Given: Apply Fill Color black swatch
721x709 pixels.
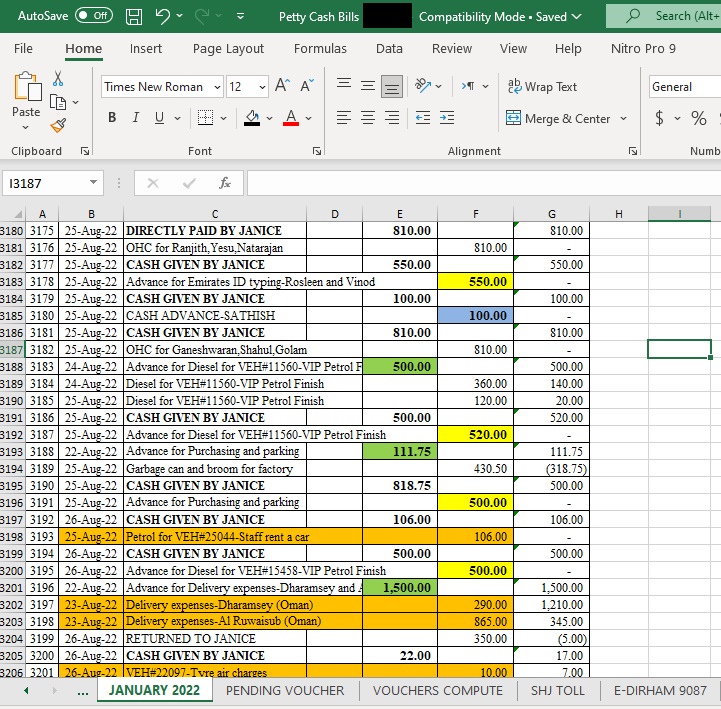Looking at the screenshot, I should click(x=252, y=118).
